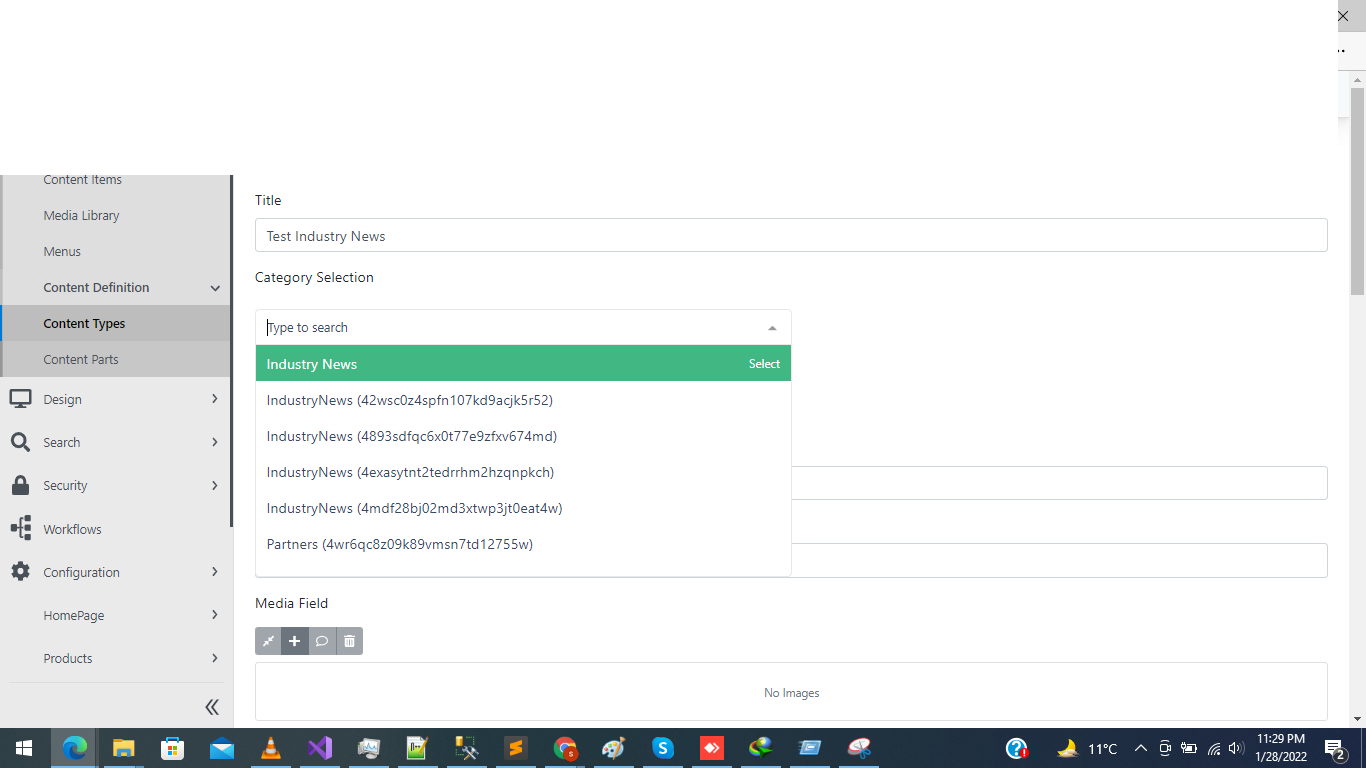Screen dimensions: 1366x768
Task: Click the media field shrink/resize icon
Action: [268, 641]
